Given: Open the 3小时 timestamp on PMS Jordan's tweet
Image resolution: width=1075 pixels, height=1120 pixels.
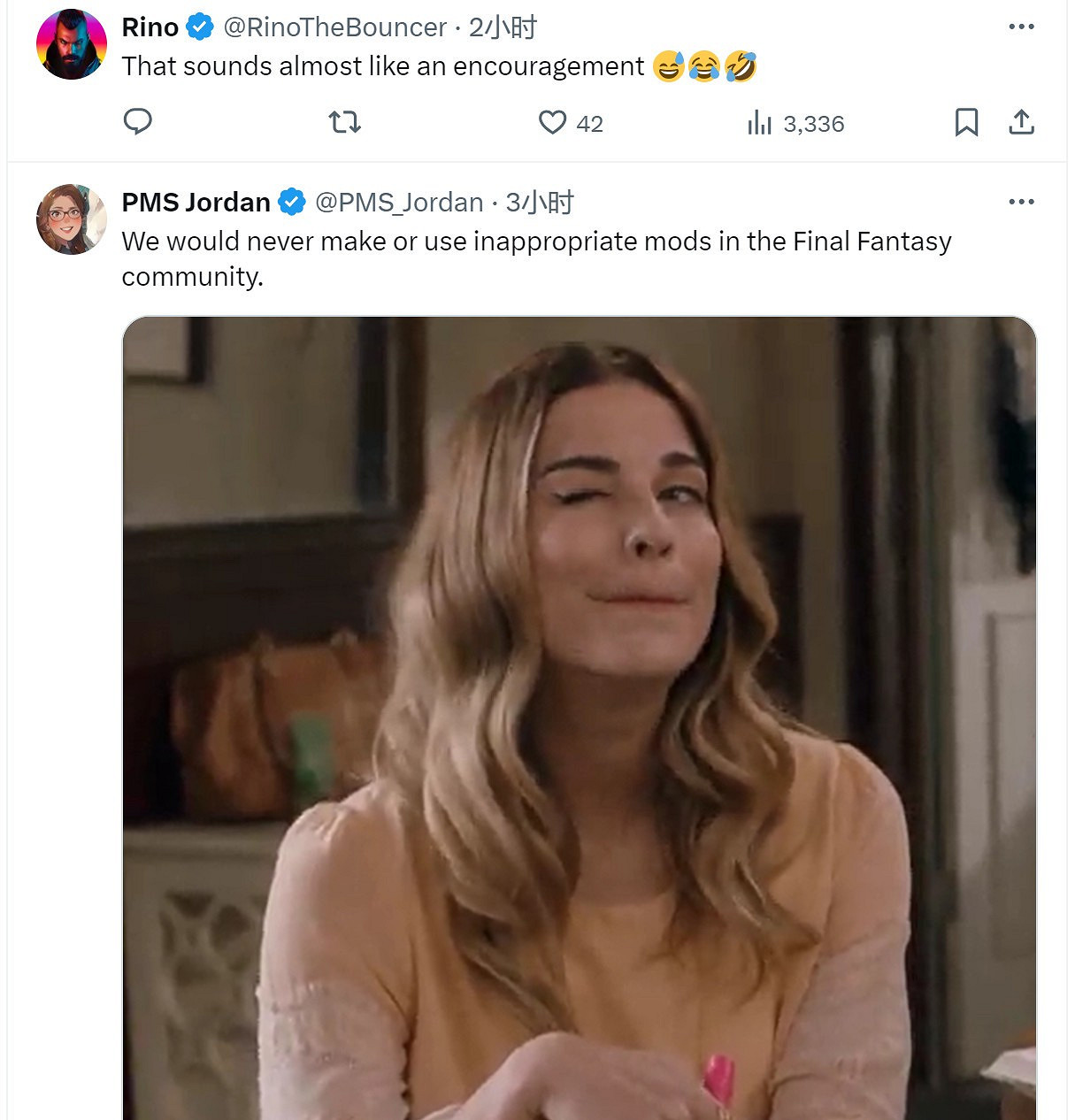Looking at the screenshot, I should [x=540, y=203].
